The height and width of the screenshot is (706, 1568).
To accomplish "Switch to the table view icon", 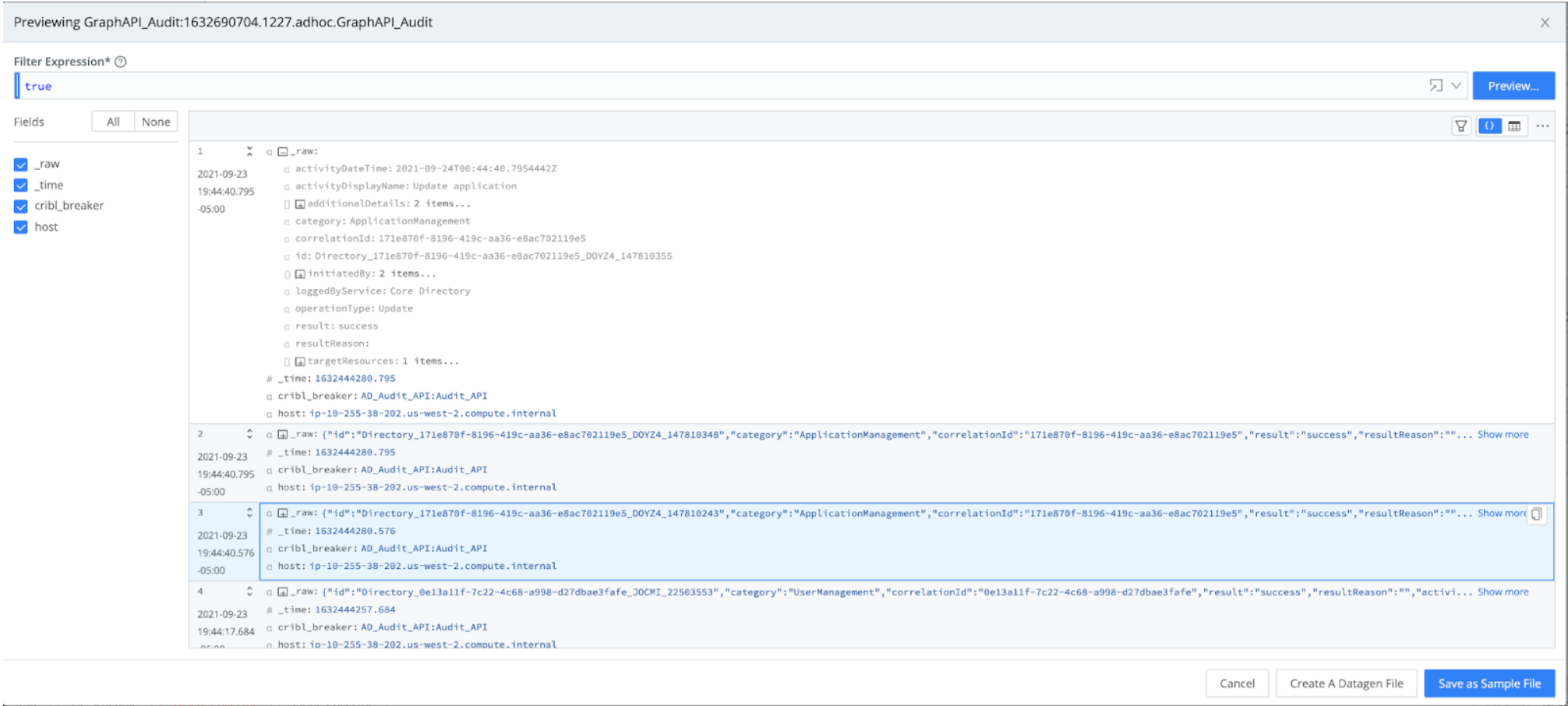I will click(1513, 125).
